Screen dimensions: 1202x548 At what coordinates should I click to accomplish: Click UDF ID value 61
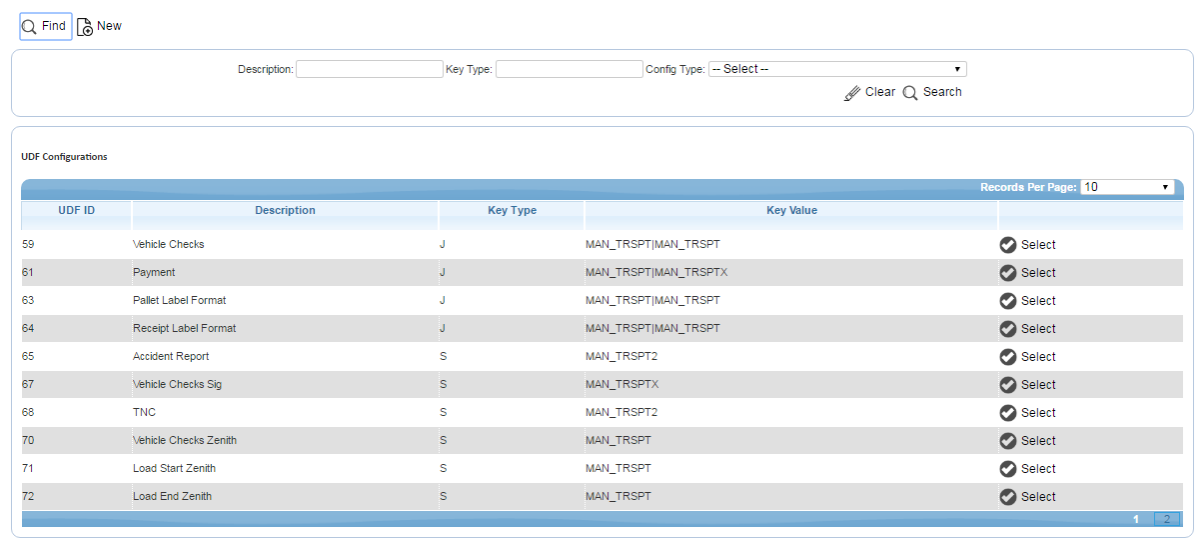point(28,273)
